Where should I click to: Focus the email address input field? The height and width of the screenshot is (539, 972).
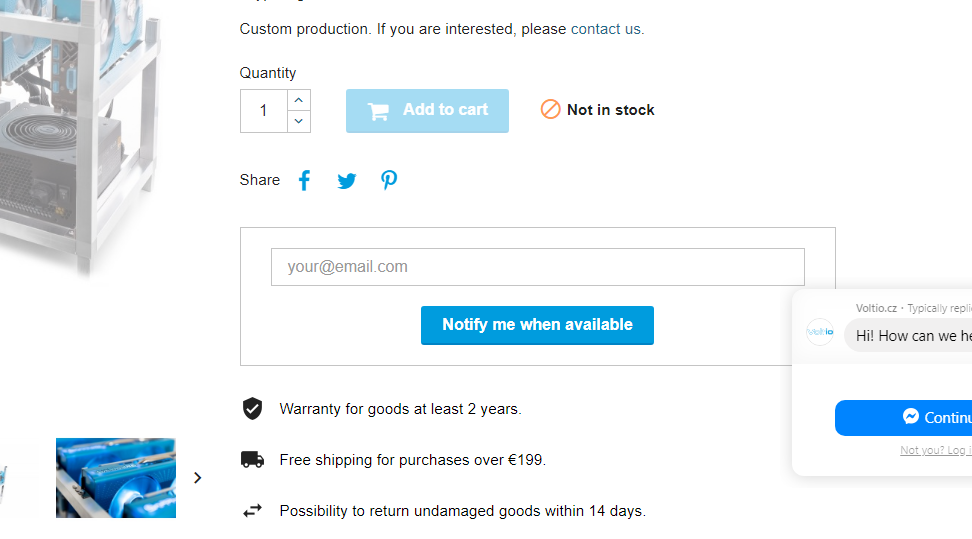pyautogui.click(x=537, y=267)
